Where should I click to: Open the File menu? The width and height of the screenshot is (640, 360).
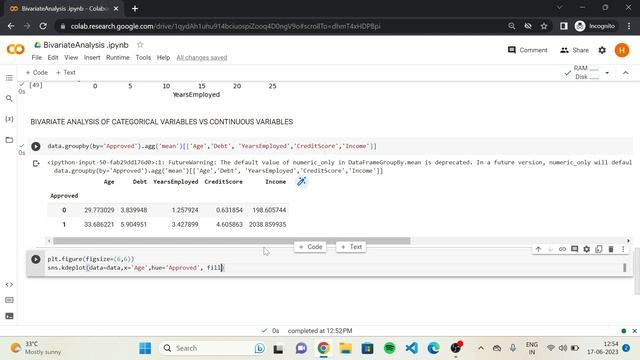pyautogui.click(x=37, y=58)
